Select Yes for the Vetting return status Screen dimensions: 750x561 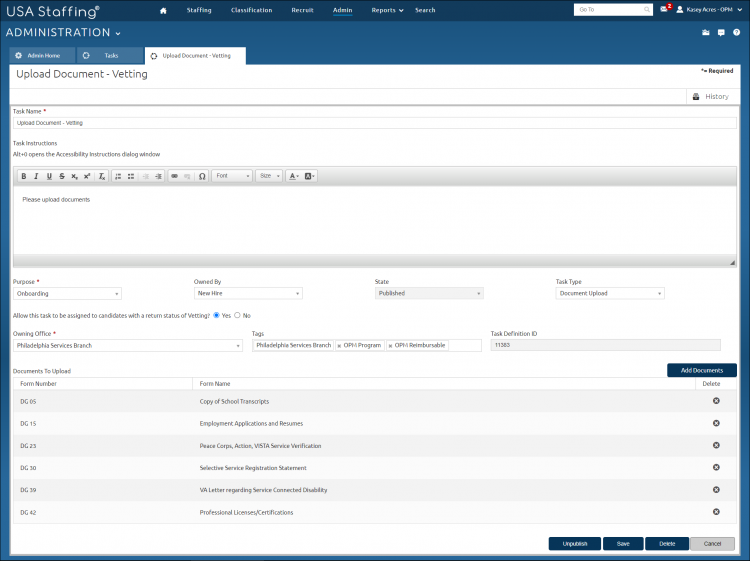(x=216, y=315)
